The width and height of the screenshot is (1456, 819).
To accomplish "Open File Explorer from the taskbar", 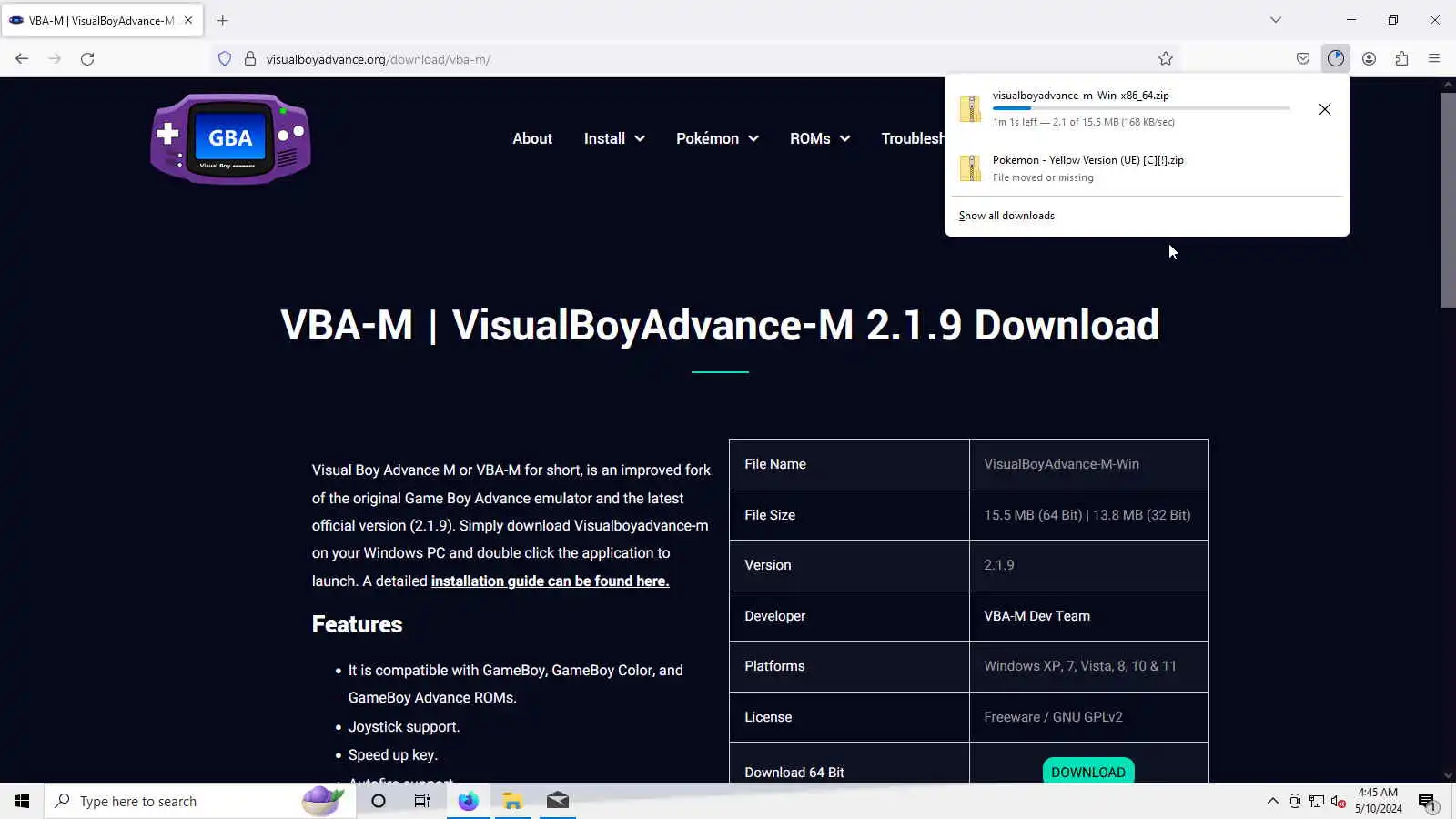I will [512, 801].
